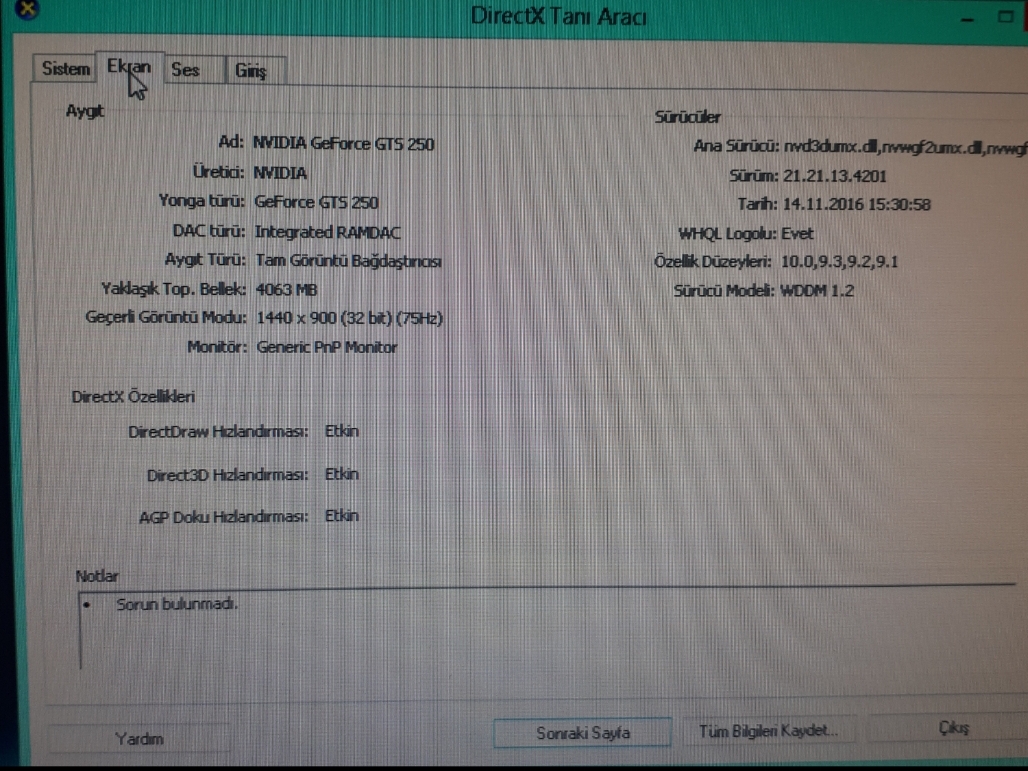Screen dimensions: 1028x771
Task: Click Direct3D Hızlandırması 'Etkin' value
Action: (342, 474)
